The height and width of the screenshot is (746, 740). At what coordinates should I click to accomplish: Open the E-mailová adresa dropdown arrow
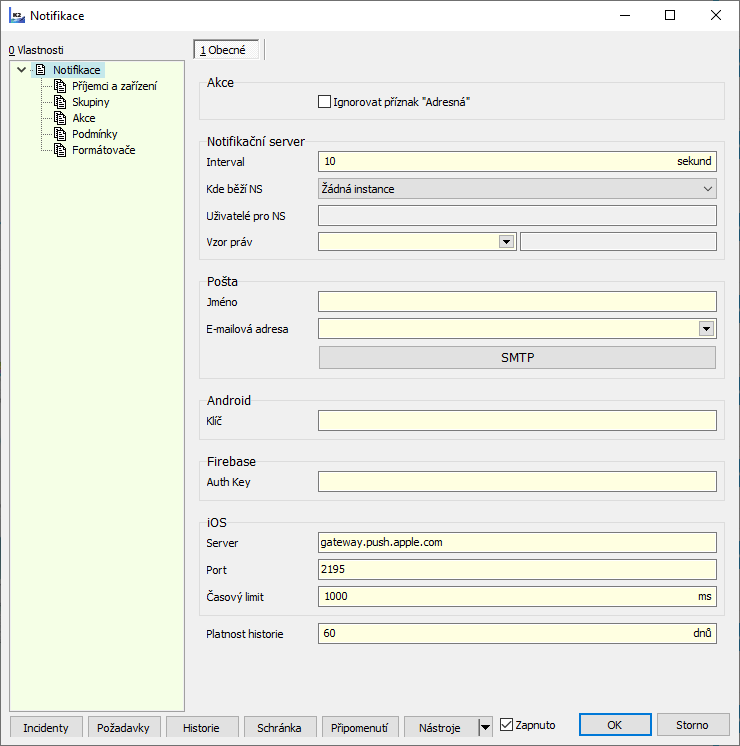point(706,328)
